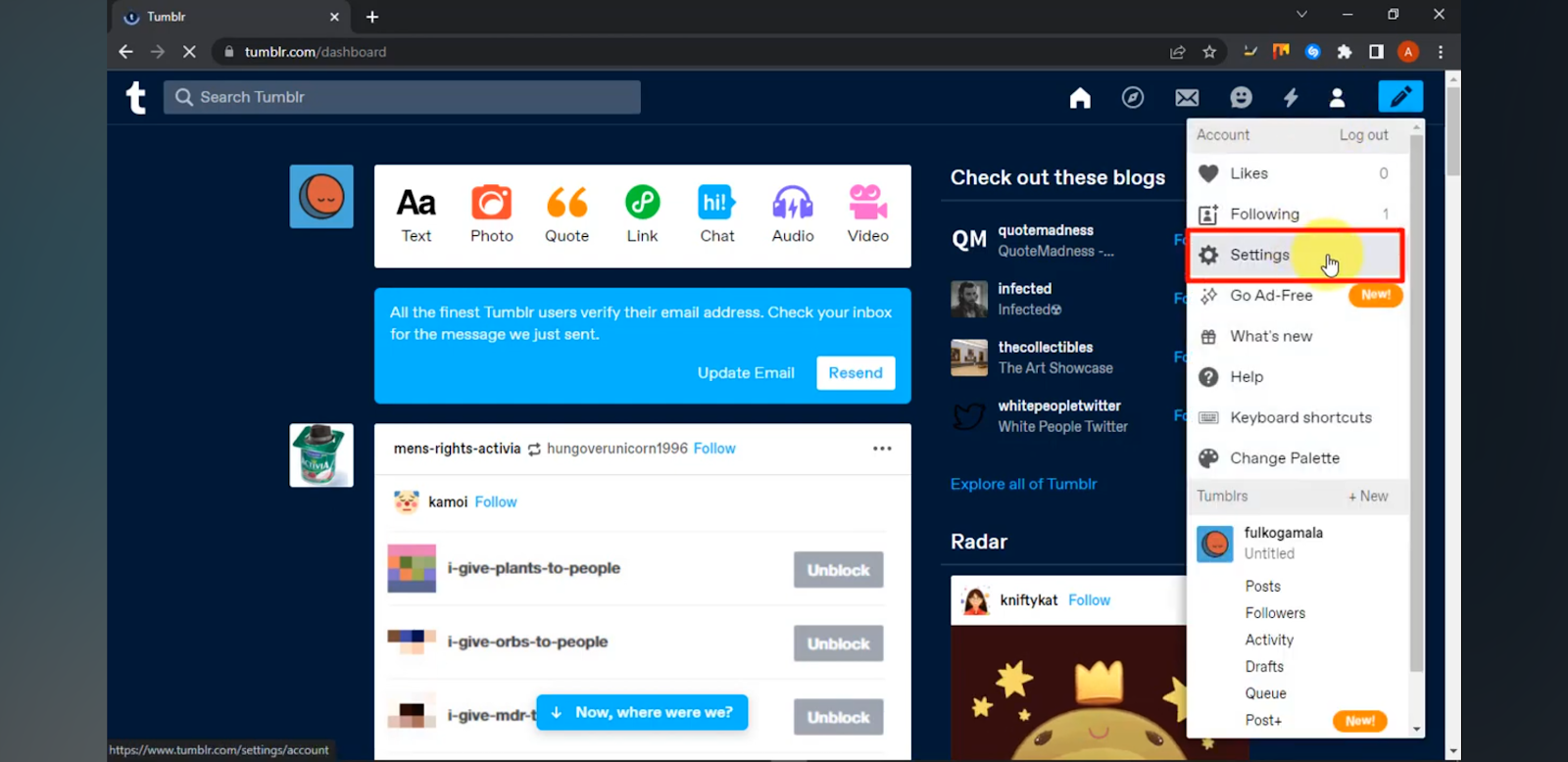The width and height of the screenshot is (1568, 762).
Task: Open Help menu item
Action: coord(1298,376)
